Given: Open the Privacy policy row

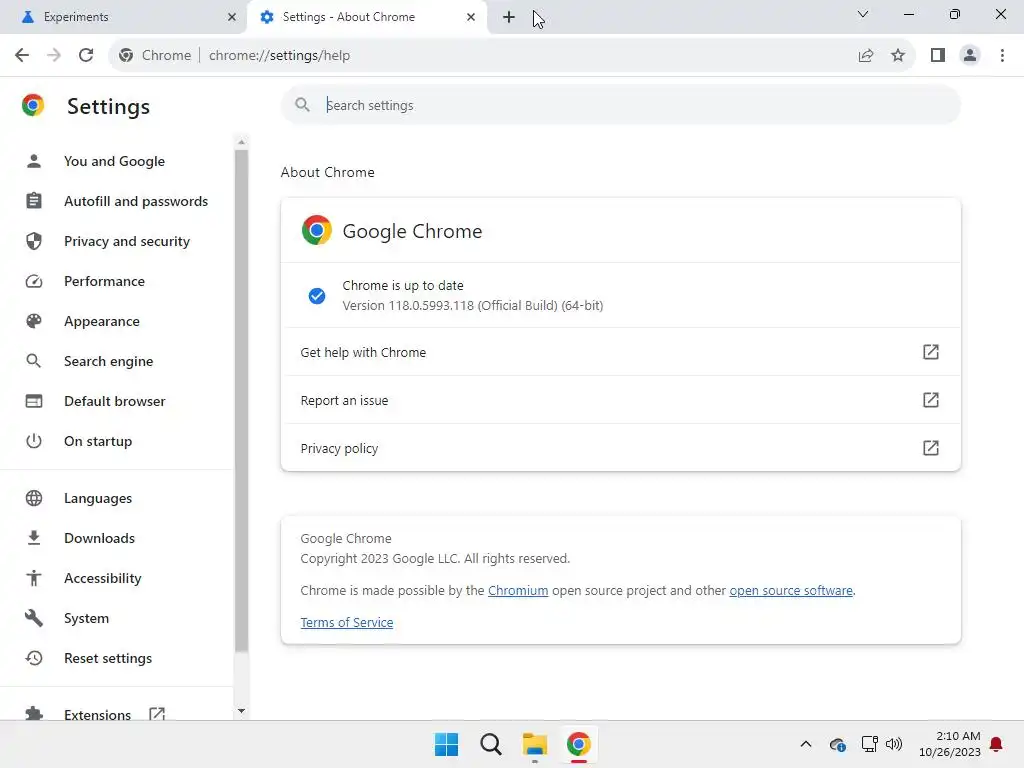Looking at the screenshot, I should (620, 448).
